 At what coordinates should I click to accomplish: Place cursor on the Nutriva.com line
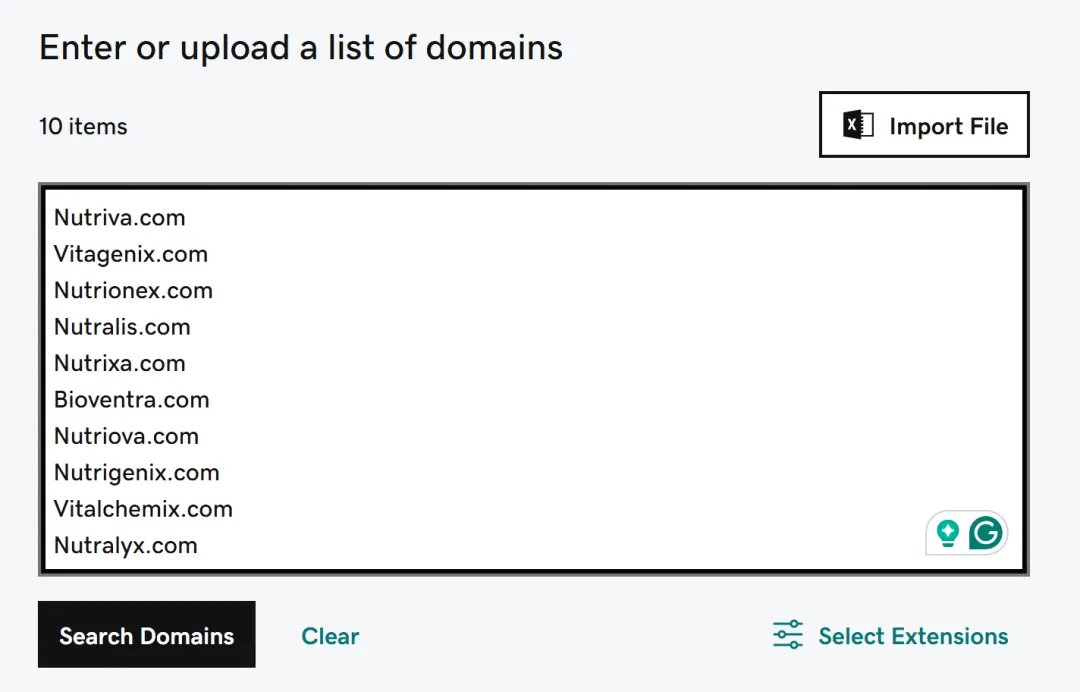point(120,218)
